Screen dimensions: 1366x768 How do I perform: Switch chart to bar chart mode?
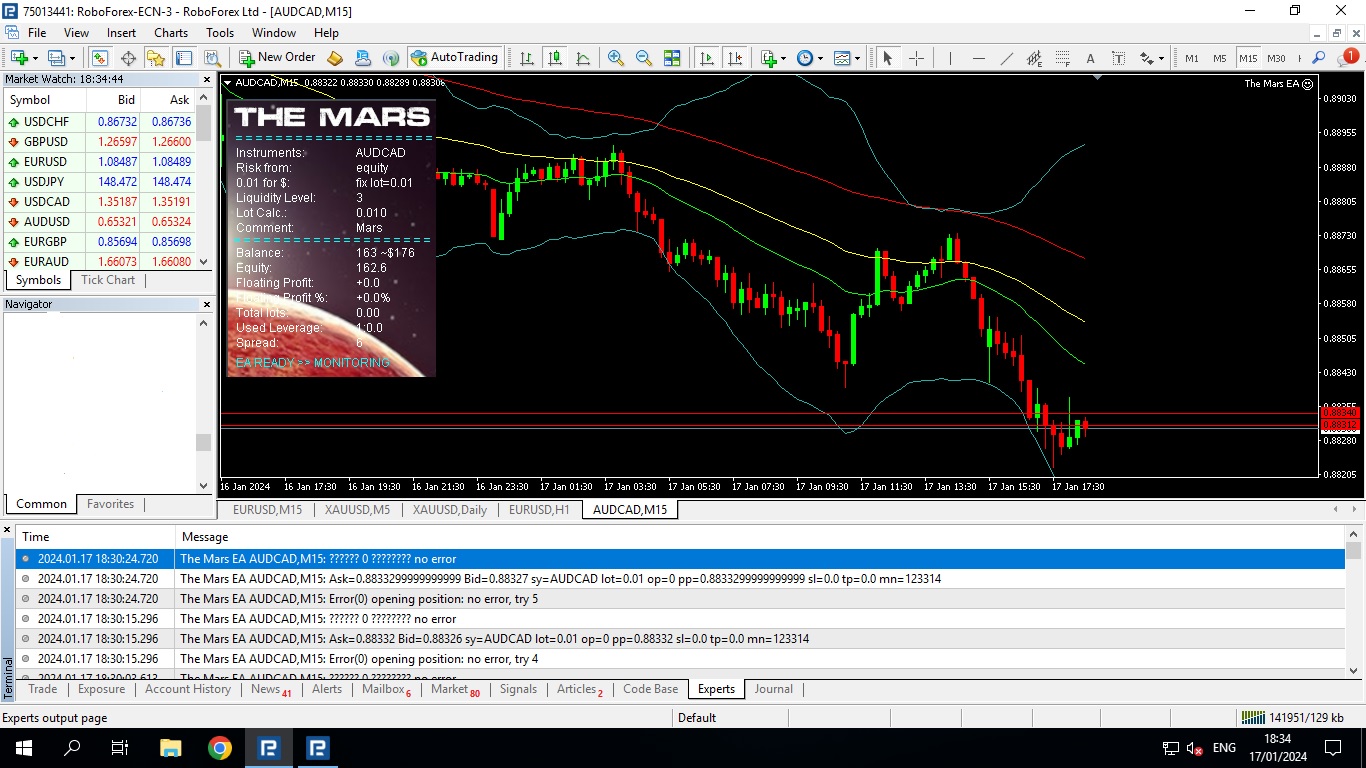[526, 58]
